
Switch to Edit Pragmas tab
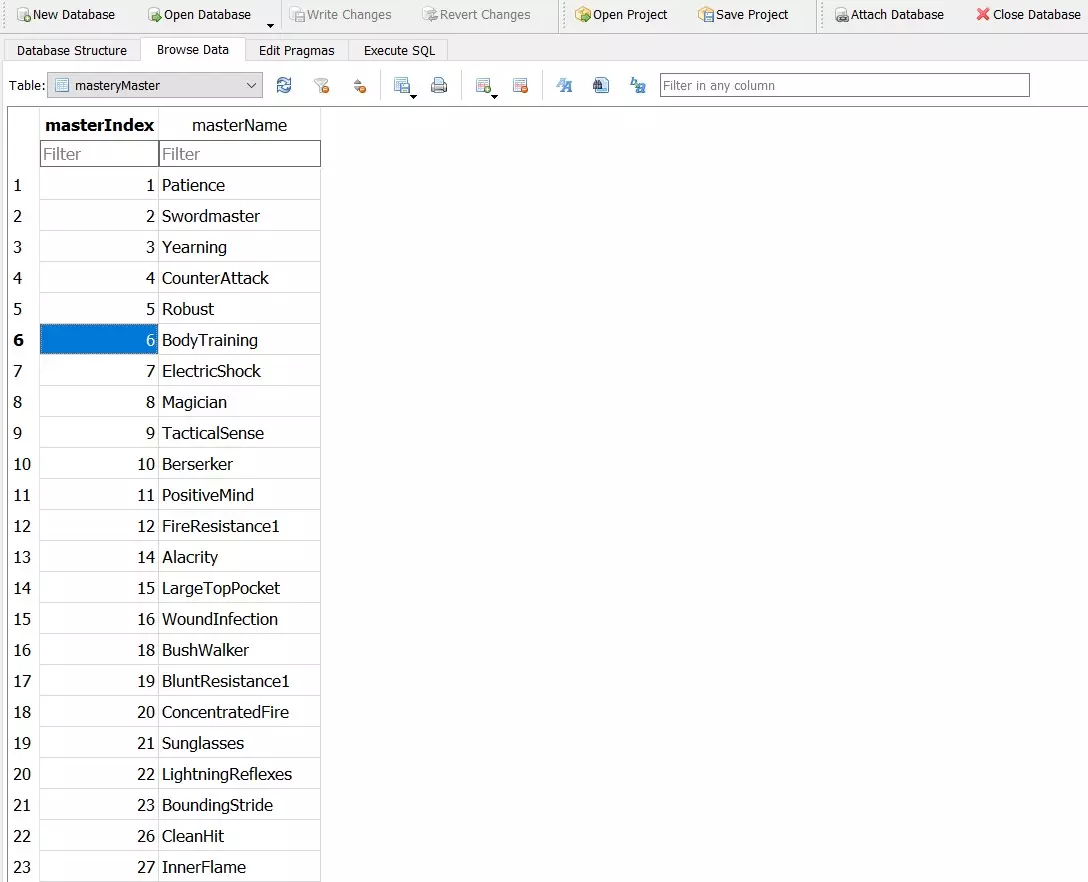tap(296, 51)
